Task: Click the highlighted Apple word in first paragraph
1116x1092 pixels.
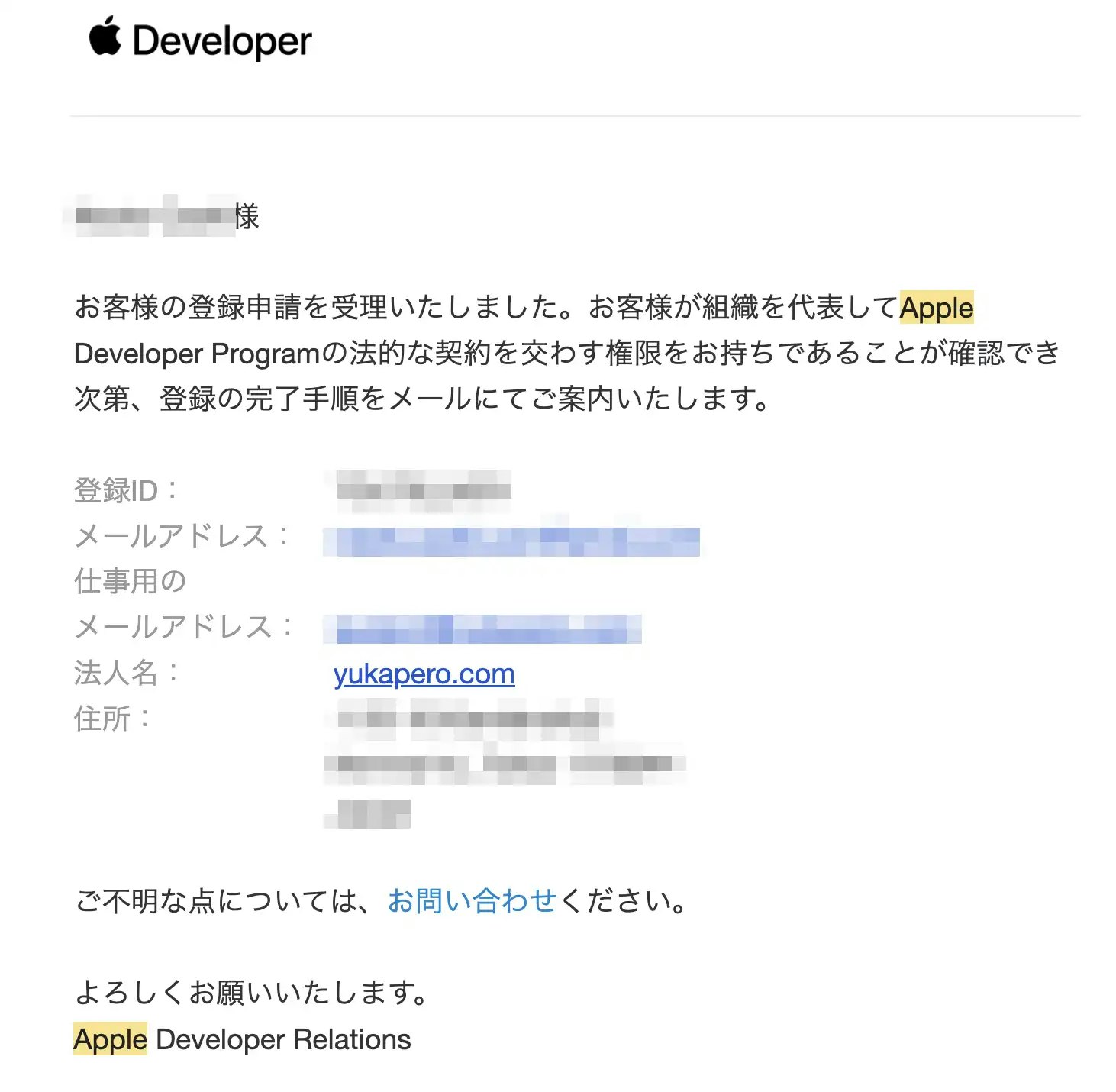Action: (937, 308)
